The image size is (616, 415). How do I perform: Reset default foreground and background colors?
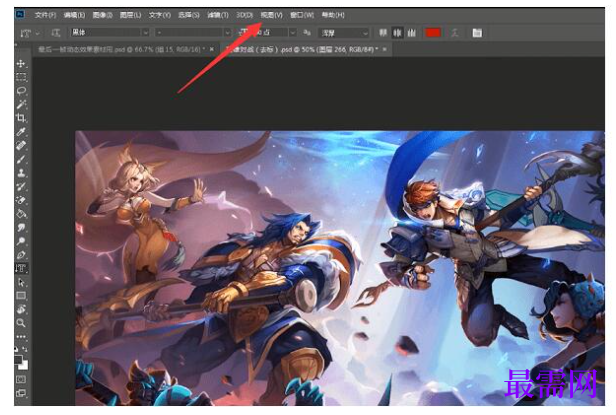click(16, 349)
